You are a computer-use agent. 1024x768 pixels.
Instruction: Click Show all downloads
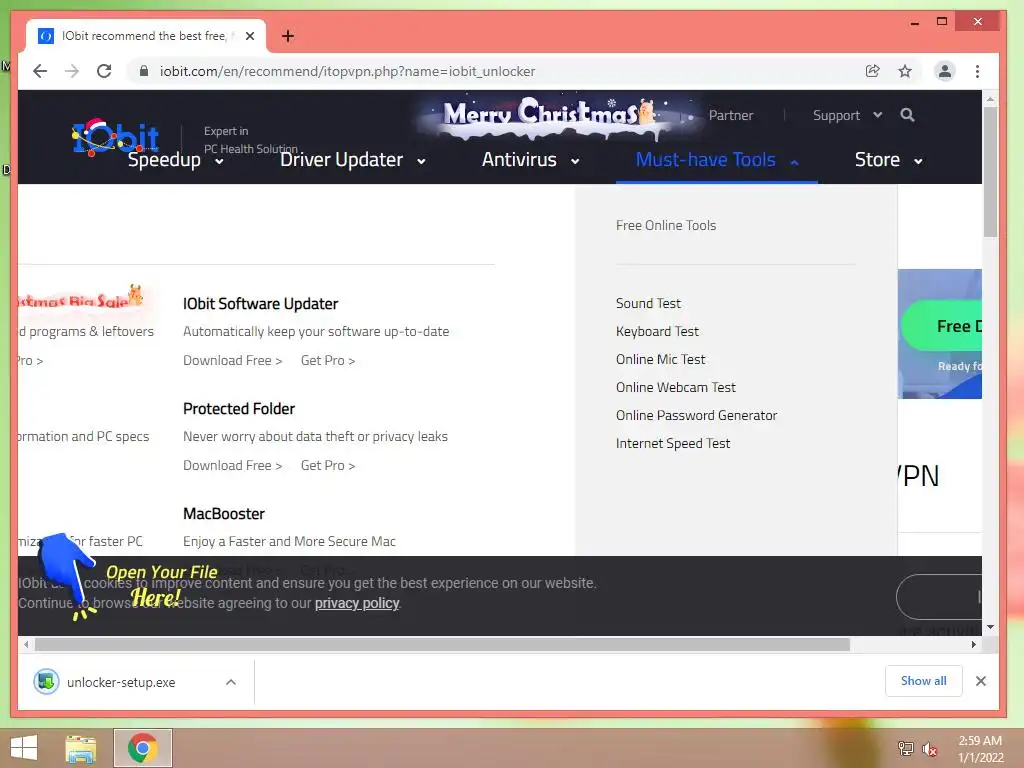(x=923, y=680)
